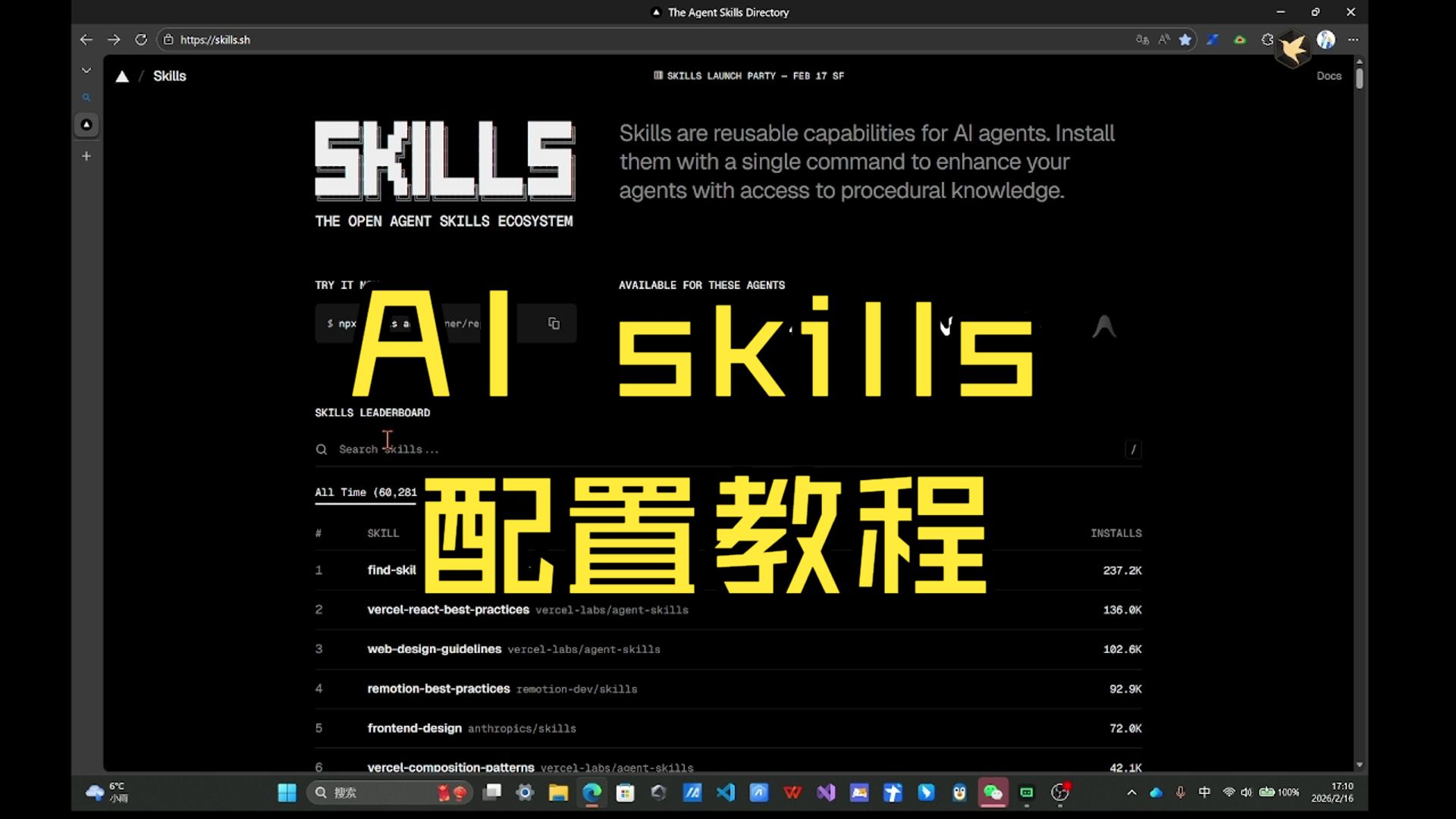Open WeChat from the taskbar
Screen dimensions: 1456x819
click(x=993, y=792)
